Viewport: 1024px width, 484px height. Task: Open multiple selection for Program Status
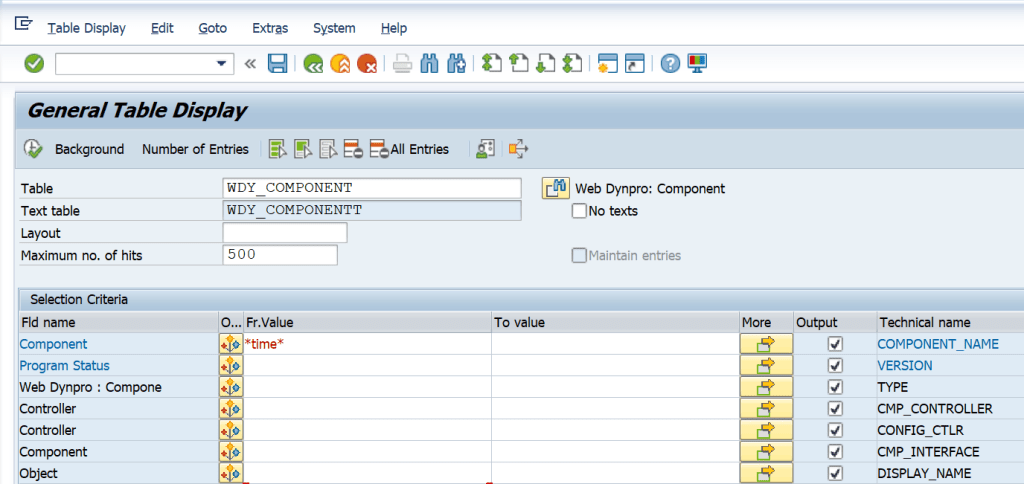point(766,366)
